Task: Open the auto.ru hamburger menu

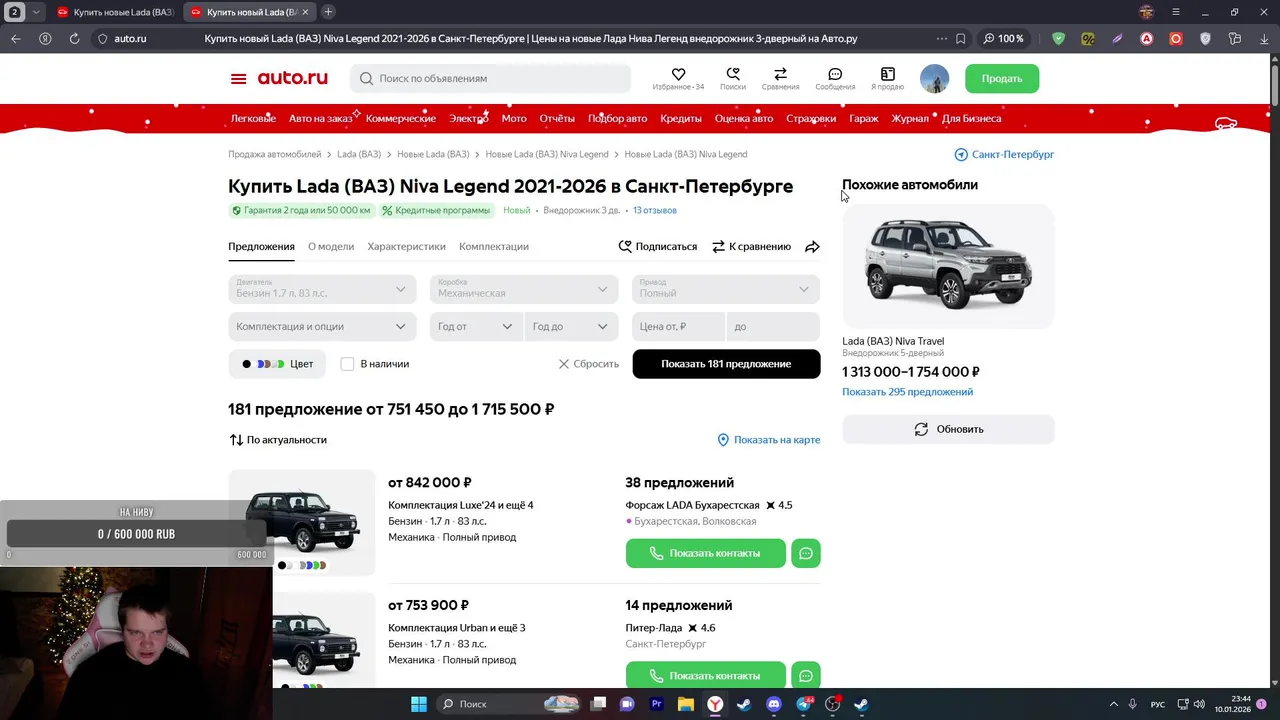Action: pyautogui.click(x=238, y=79)
